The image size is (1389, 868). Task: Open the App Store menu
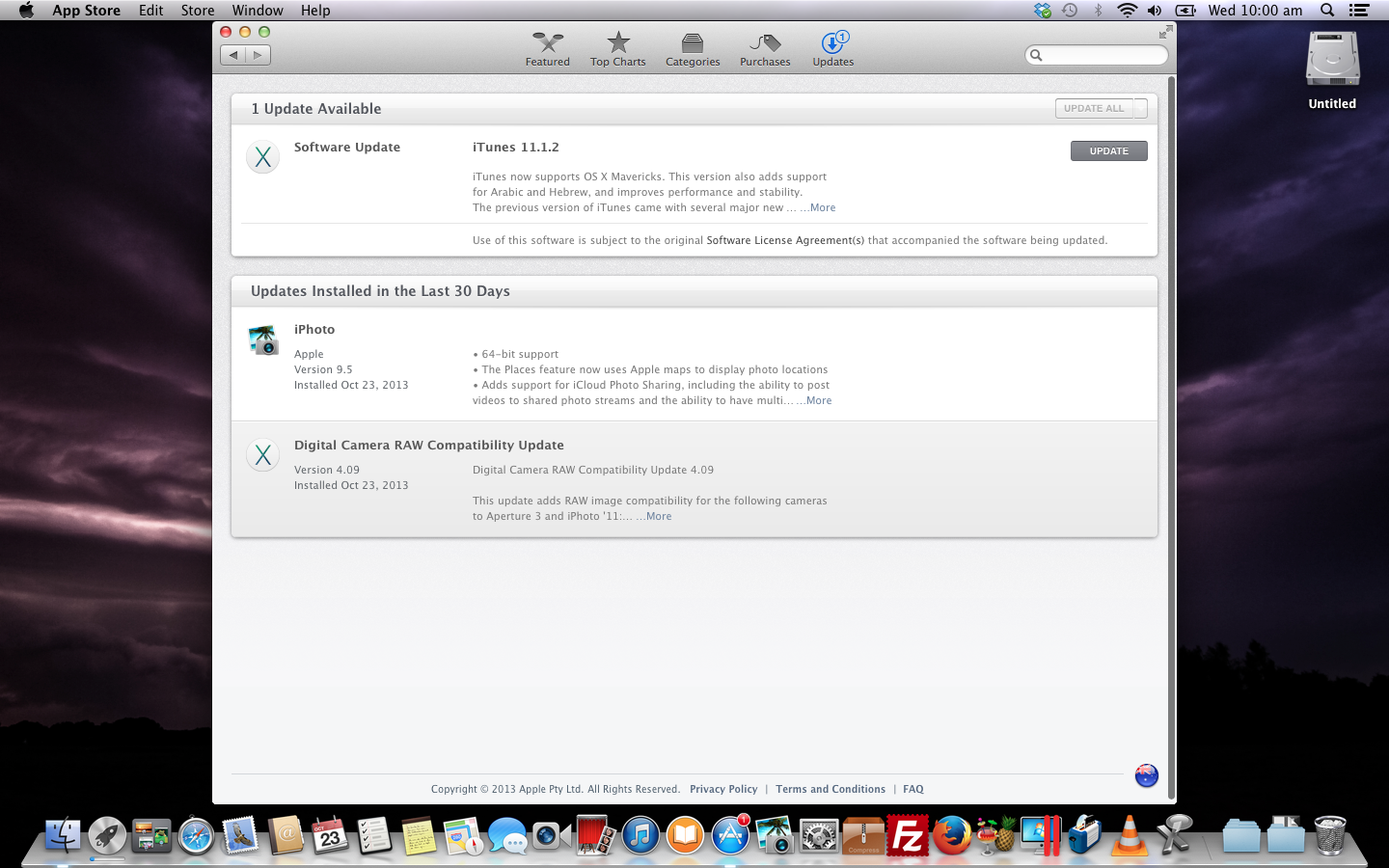(86, 11)
